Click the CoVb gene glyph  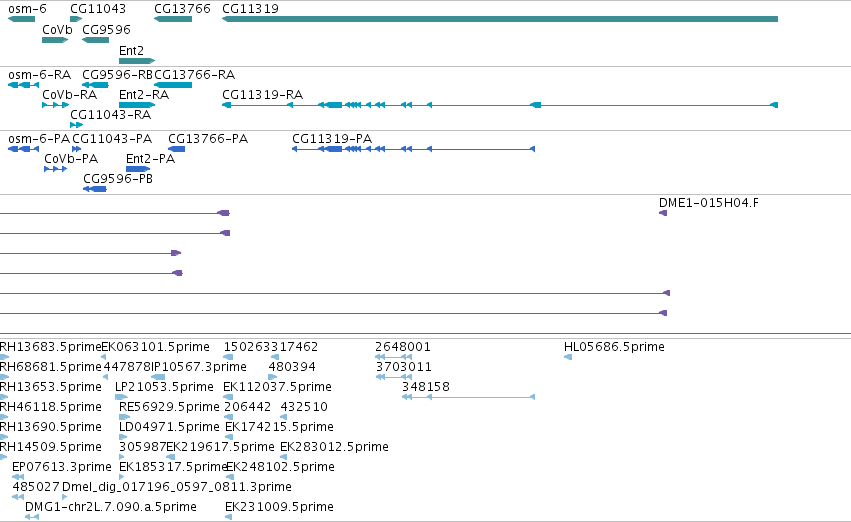coord(55,40)
